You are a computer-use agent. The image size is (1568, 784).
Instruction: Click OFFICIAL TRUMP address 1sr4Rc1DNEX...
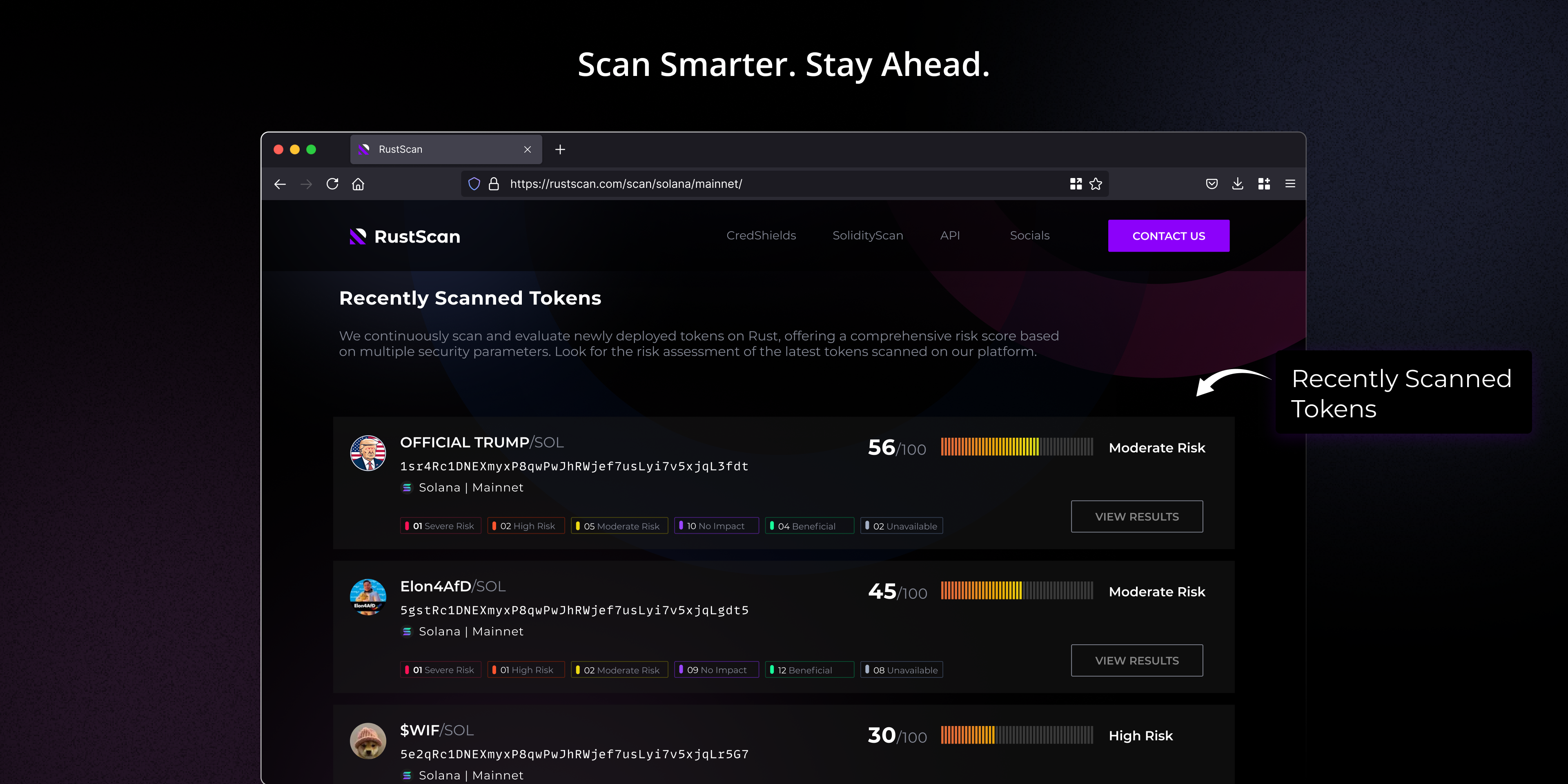pos(574,466)
